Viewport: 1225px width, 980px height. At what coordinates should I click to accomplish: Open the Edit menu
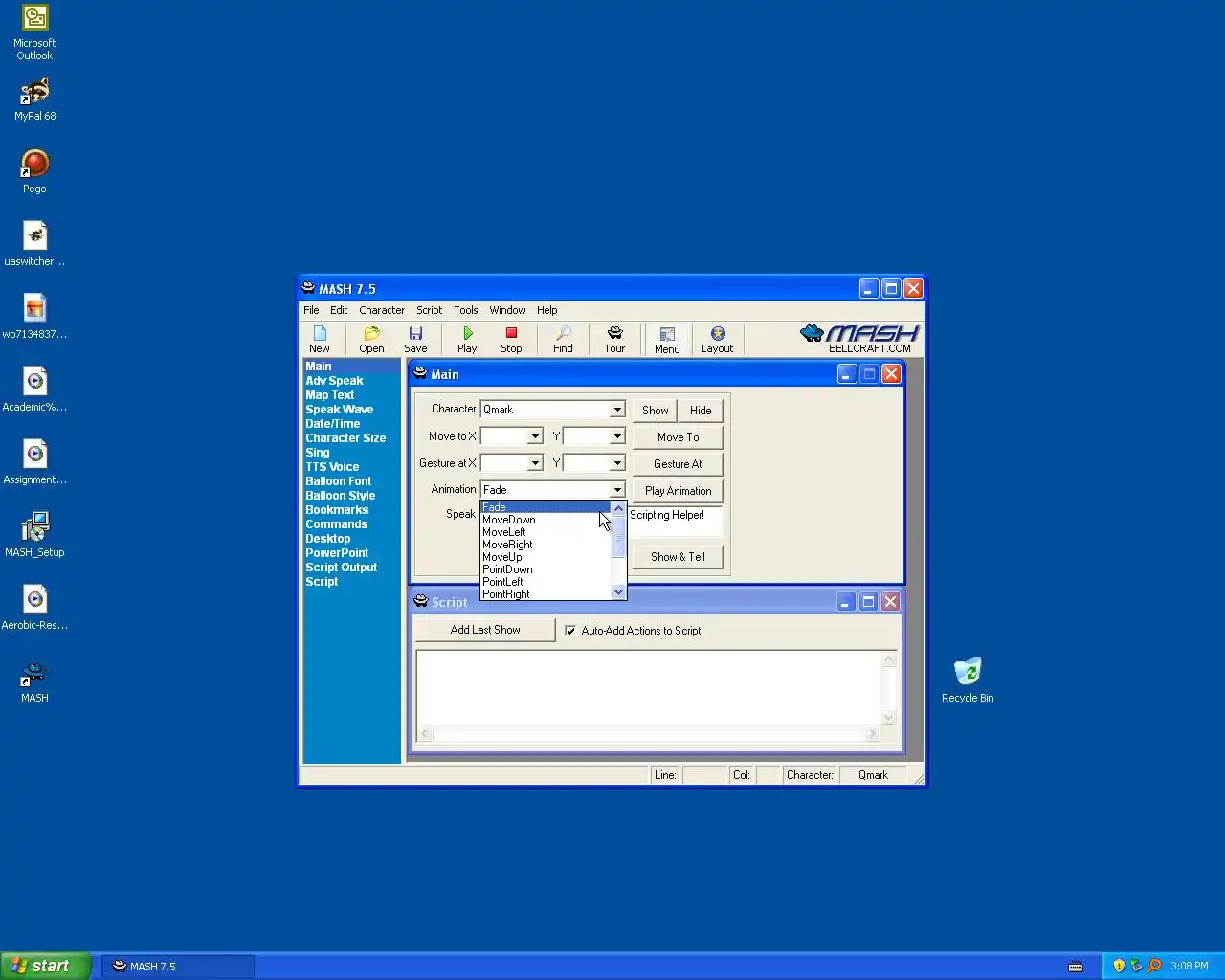(x=339, y=310)
